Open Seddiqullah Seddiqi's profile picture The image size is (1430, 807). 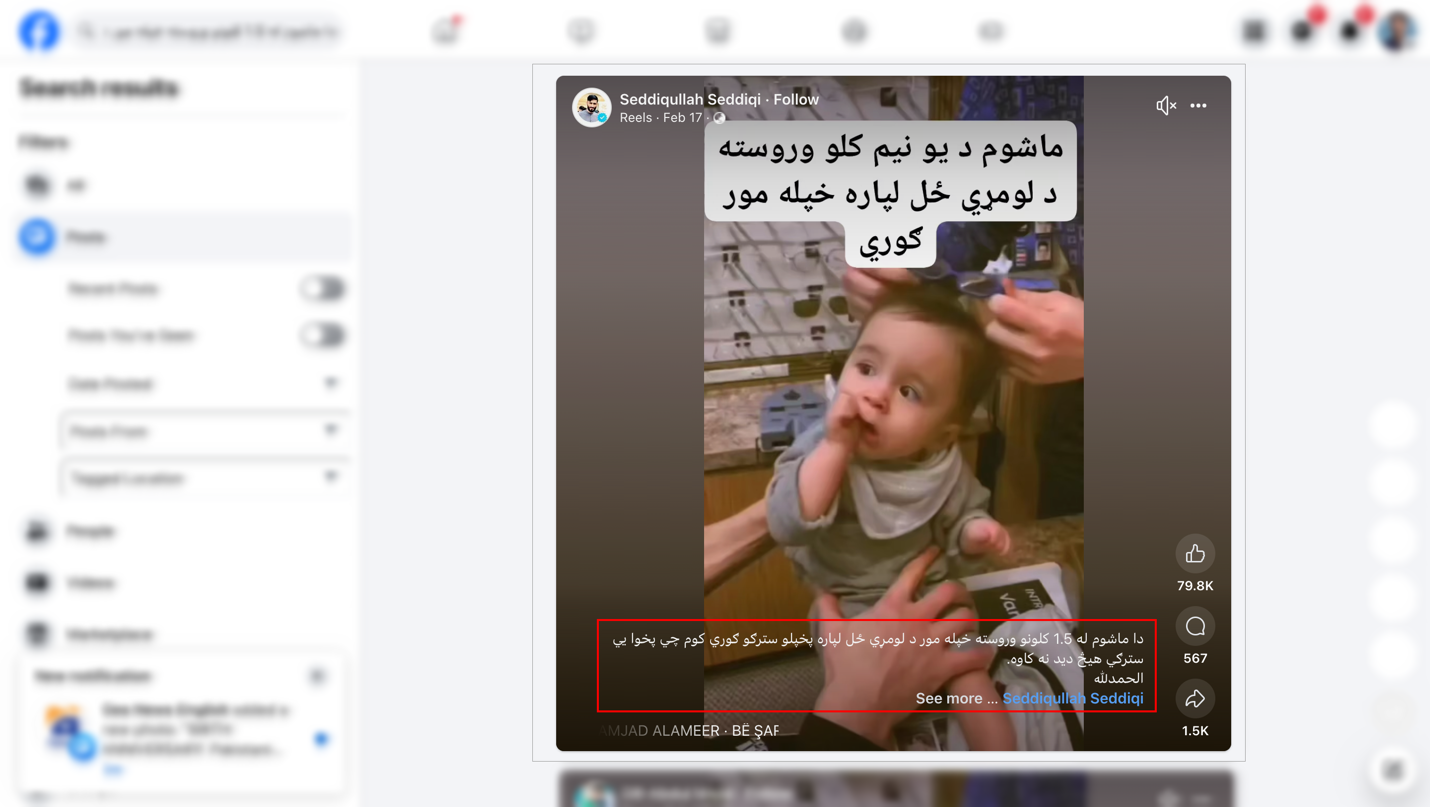(x=592, y=107)
